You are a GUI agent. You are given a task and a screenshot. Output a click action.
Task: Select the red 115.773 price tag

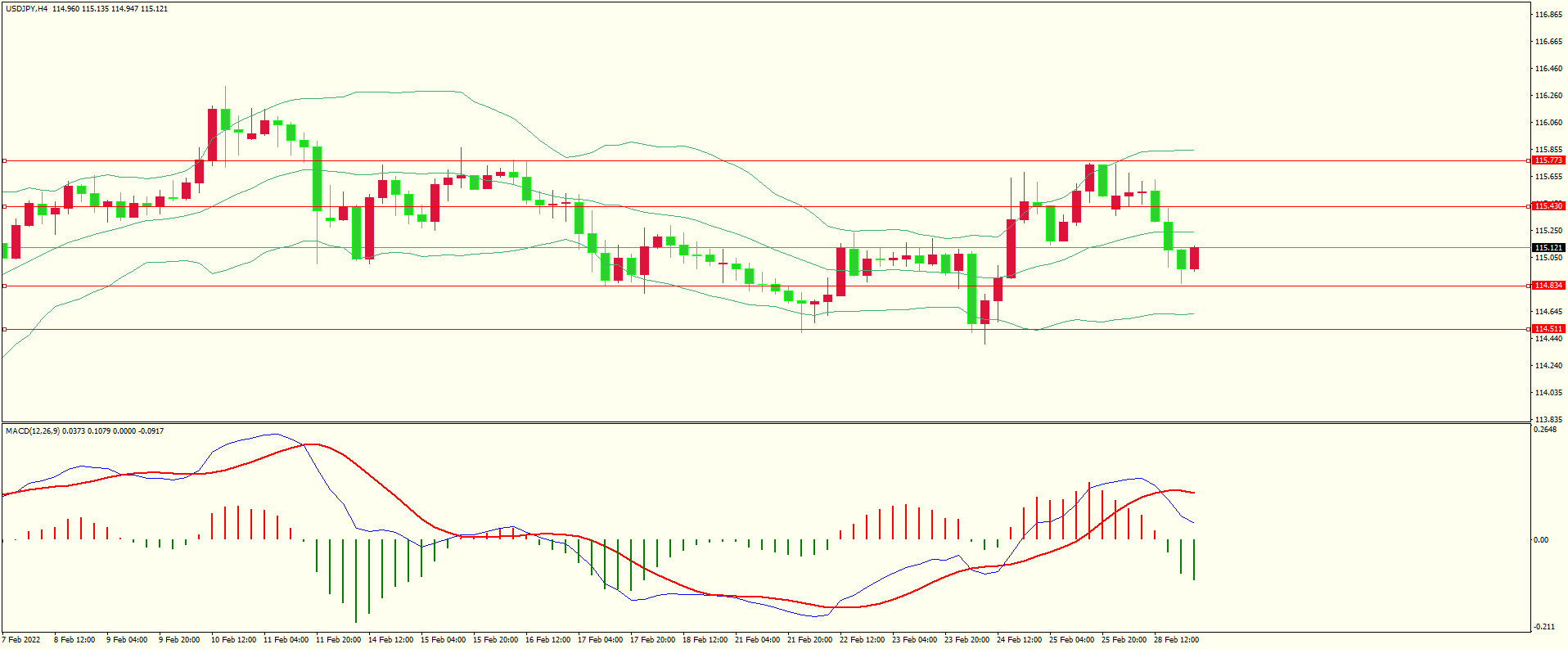coord(1548,160)
